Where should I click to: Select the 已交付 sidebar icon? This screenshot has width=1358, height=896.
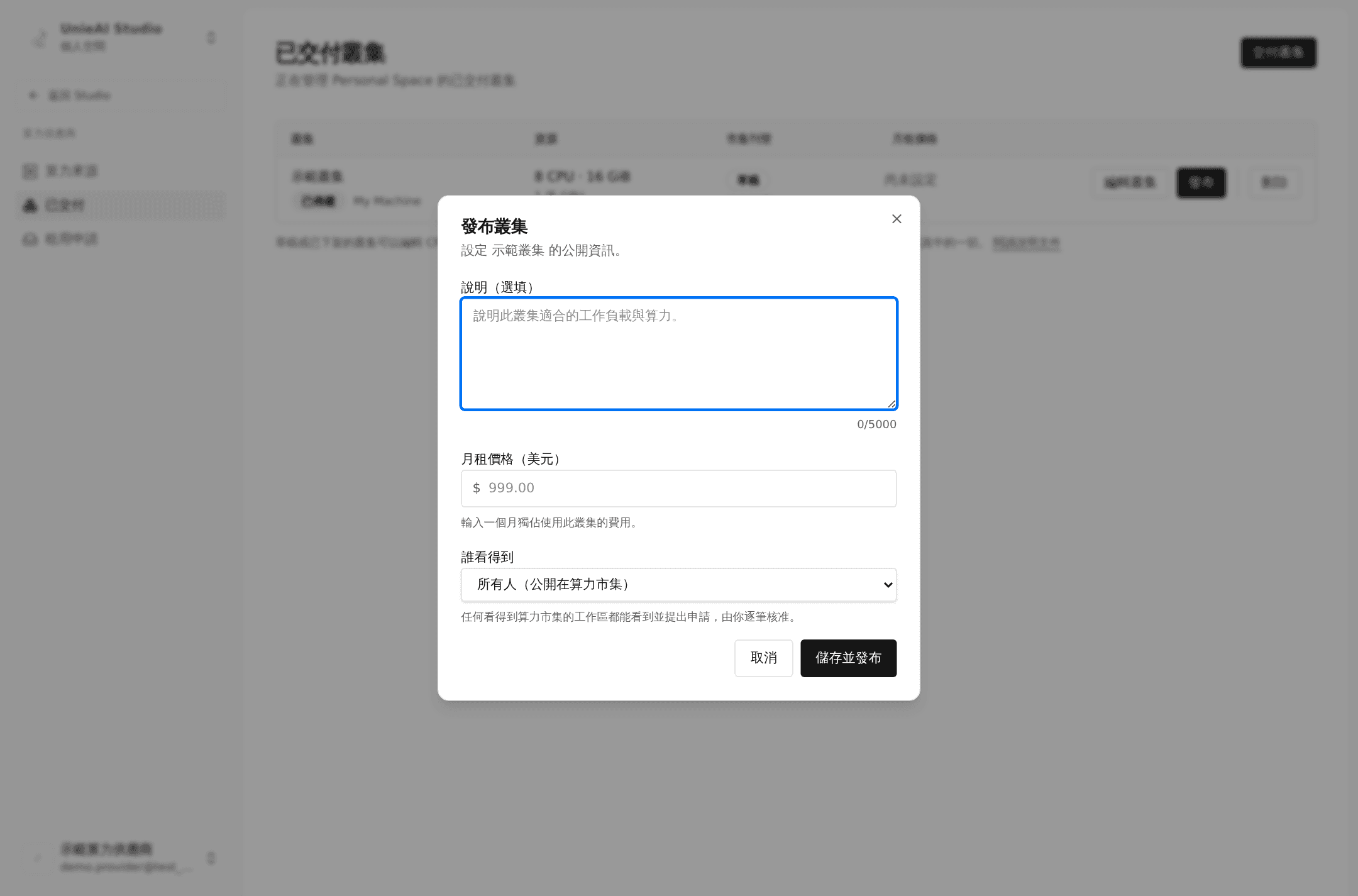point(30,205)
